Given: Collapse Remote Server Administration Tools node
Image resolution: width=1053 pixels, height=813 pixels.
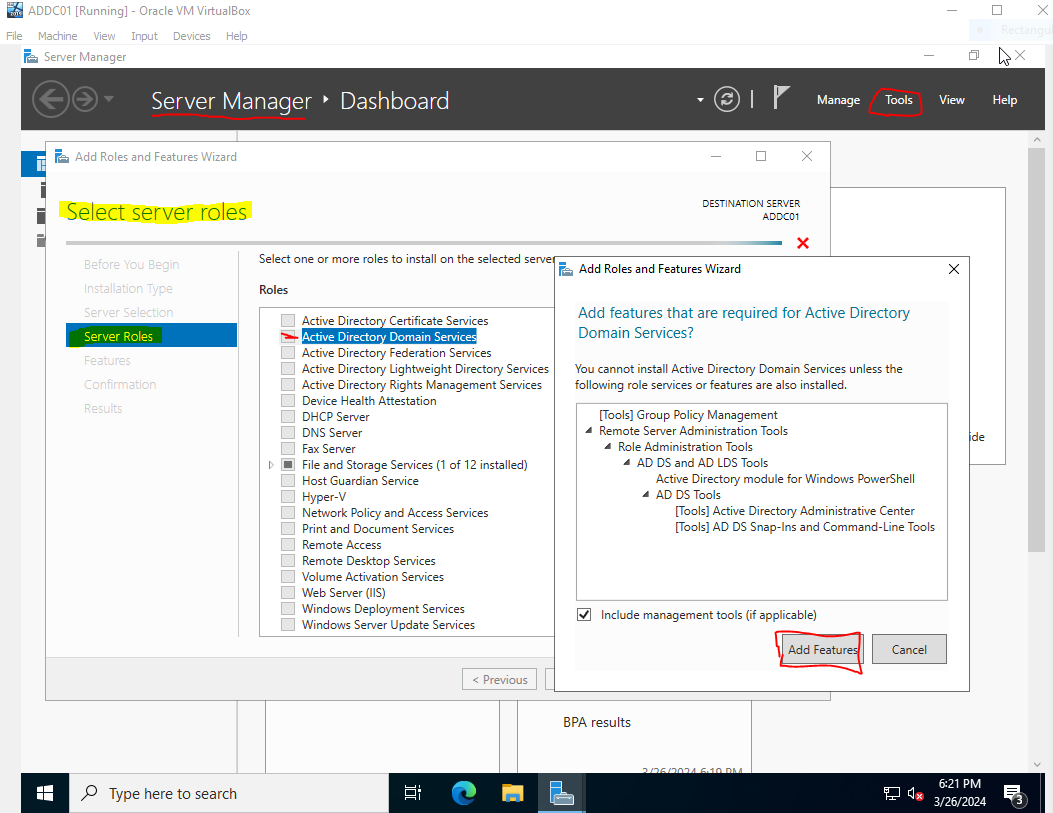Looking at the screenshot, I should pyautogui.click(x=589, y=431).
